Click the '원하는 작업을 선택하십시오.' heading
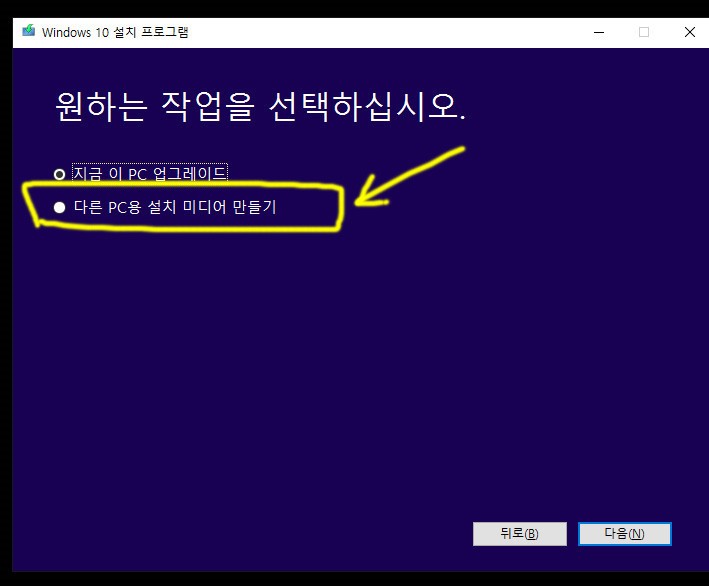This screenshot has width=709, height=586. pyautogui.click(x=260, y=107)
